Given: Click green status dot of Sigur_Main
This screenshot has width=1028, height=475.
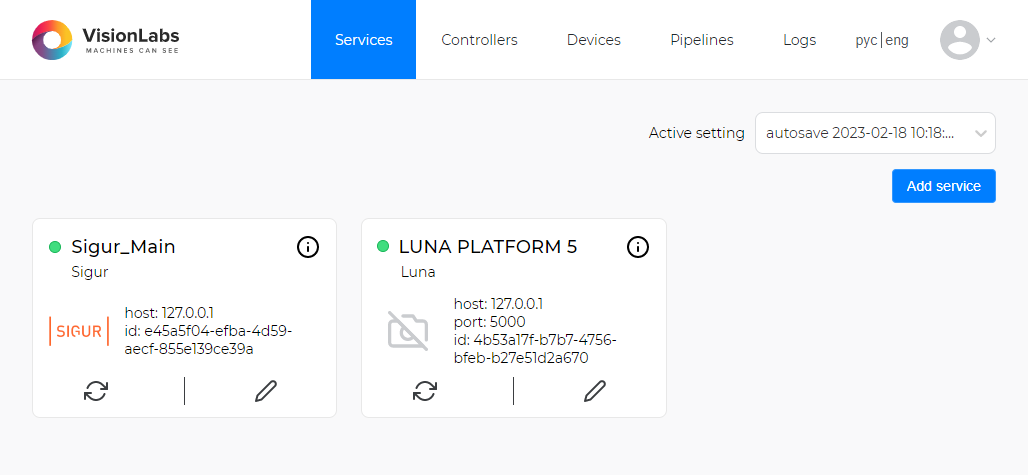Looking at the screenshot, I should click(x=55, y=247).
